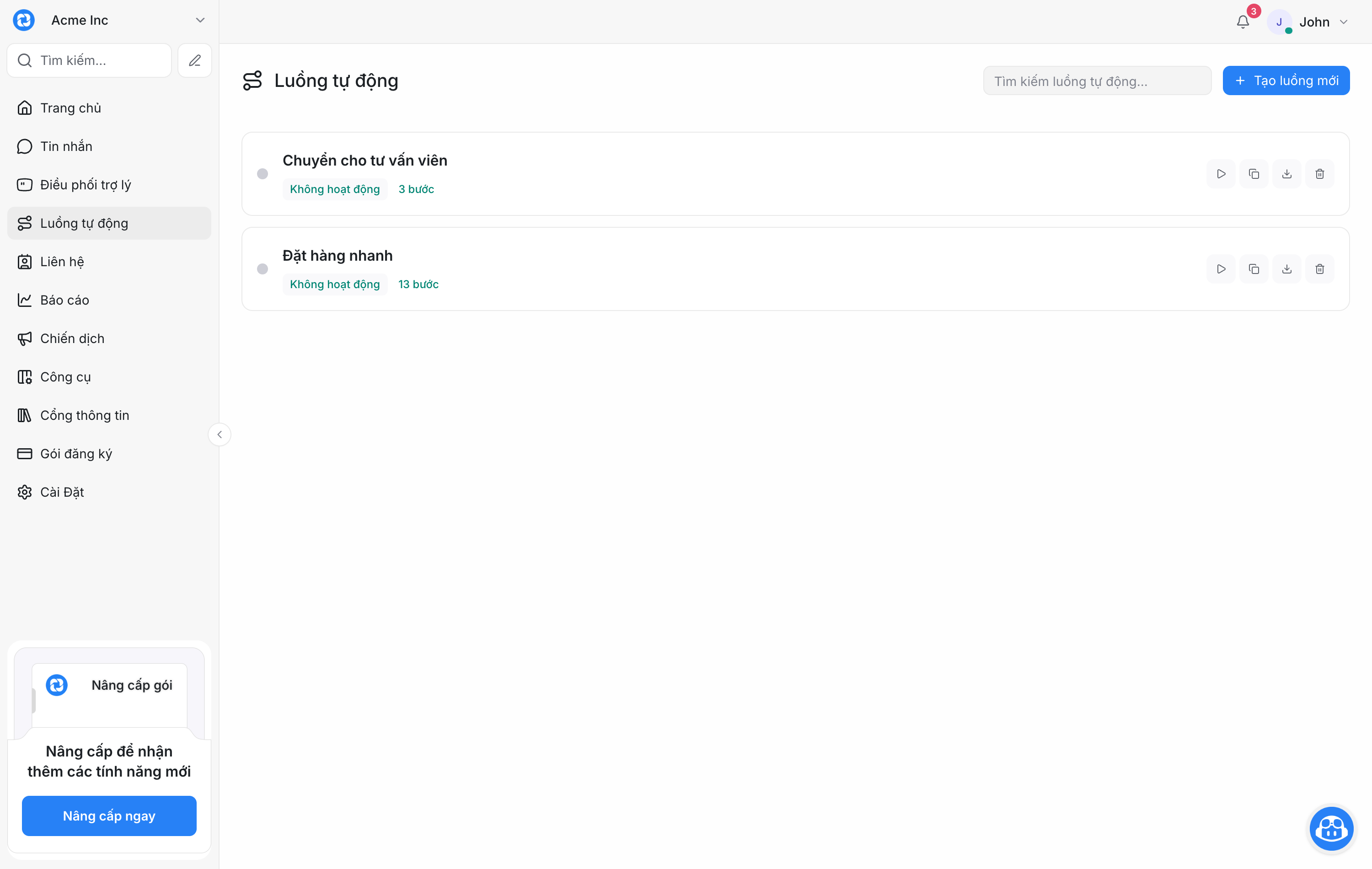Click Không hoạt động badge on Chuyển cho tư vấn viên
Viewport: 1372px width, 869px height.
point(335,189)
